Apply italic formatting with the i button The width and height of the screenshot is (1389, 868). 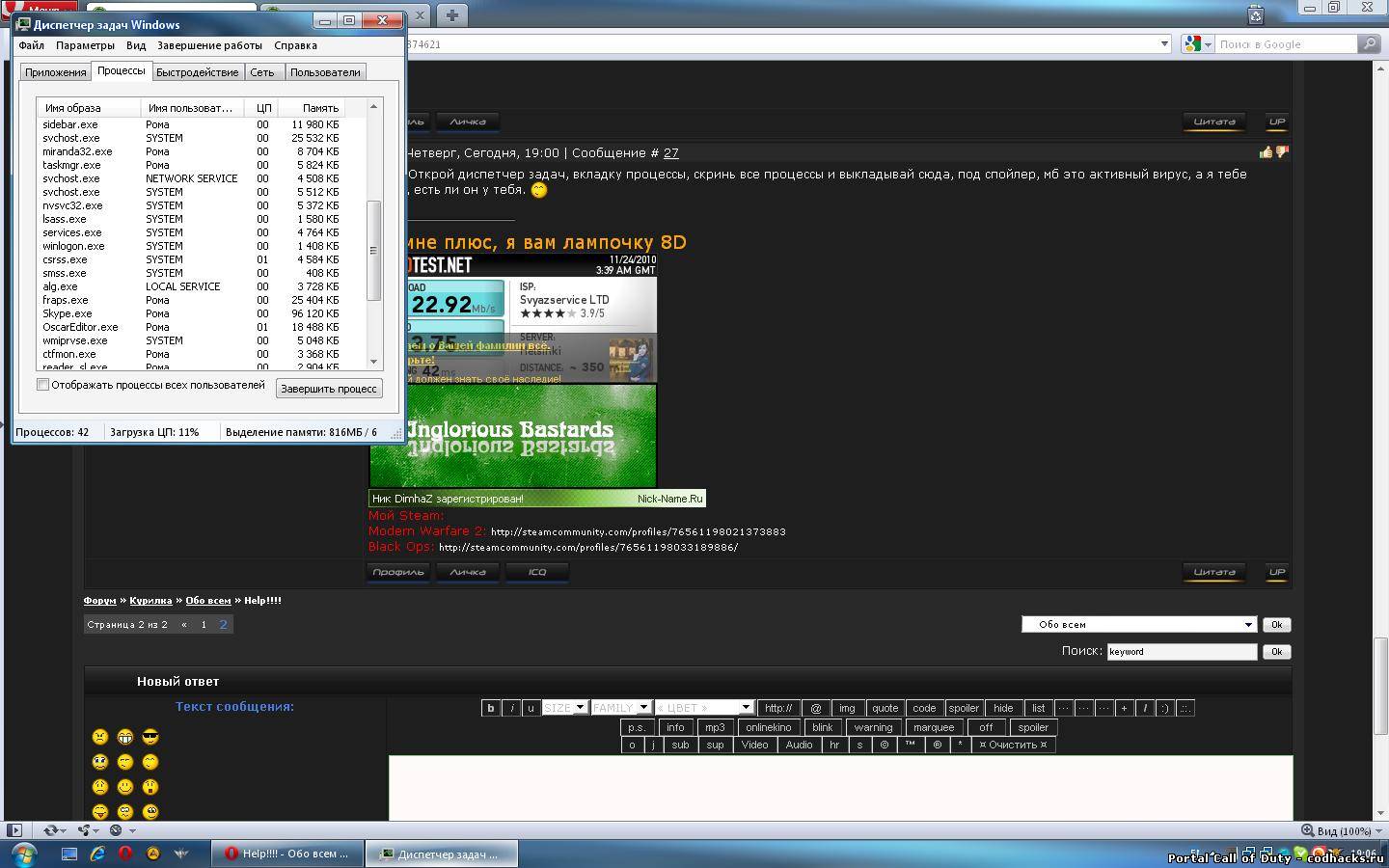pos(511,708)
